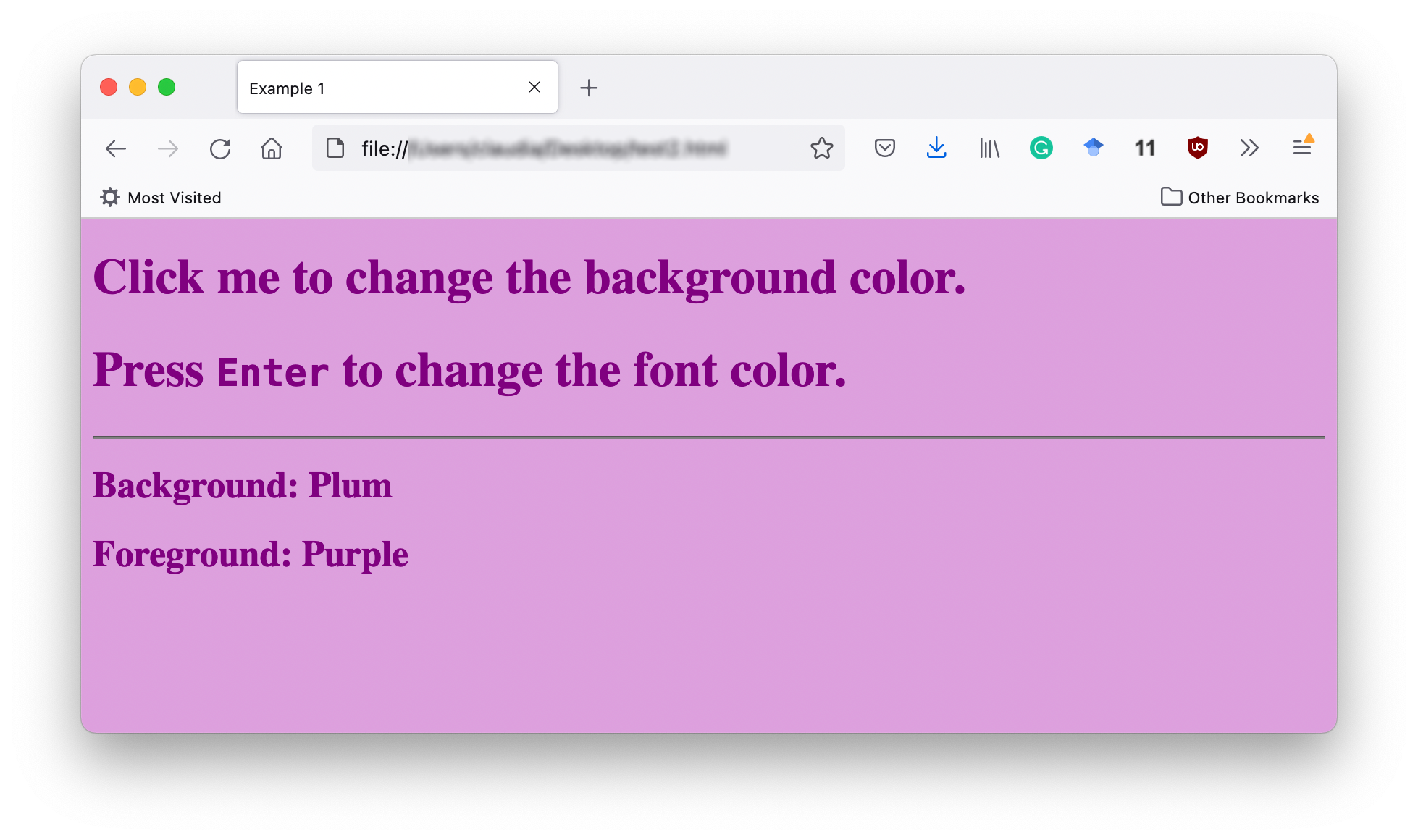Click the green fullscreen window button
Viewport: 1418px width, 840px height.
(x=167, y=87)
